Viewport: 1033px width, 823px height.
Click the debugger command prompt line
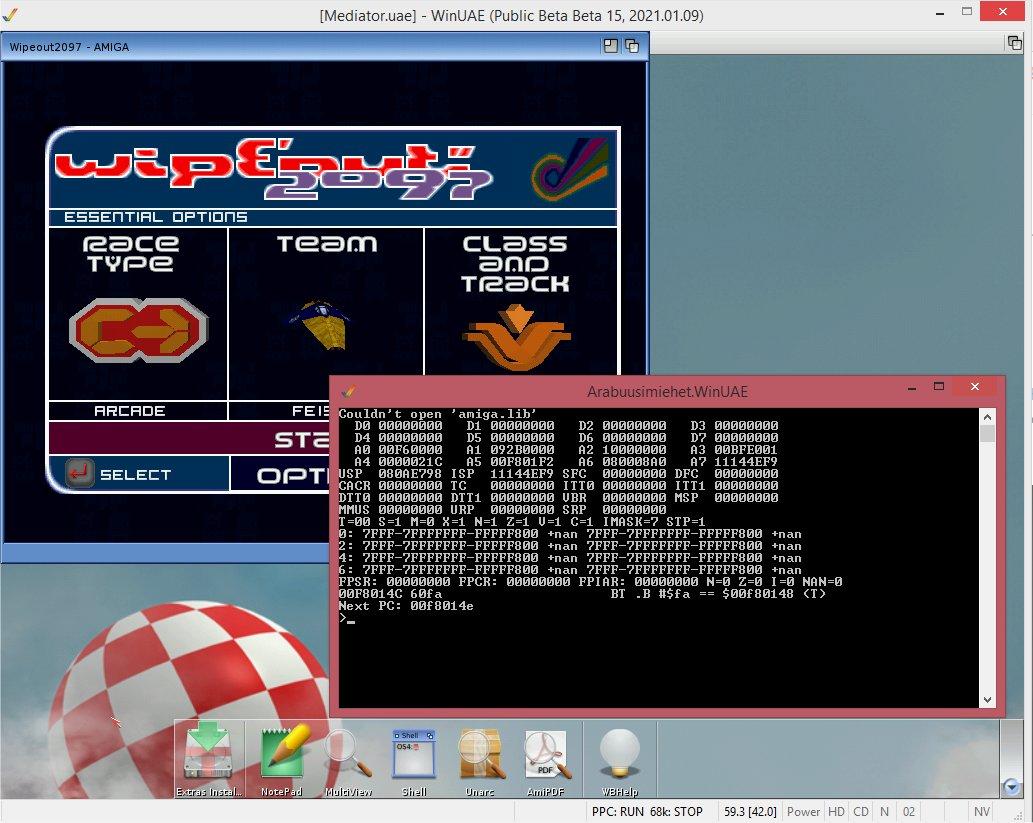click(x=347, y=618)
